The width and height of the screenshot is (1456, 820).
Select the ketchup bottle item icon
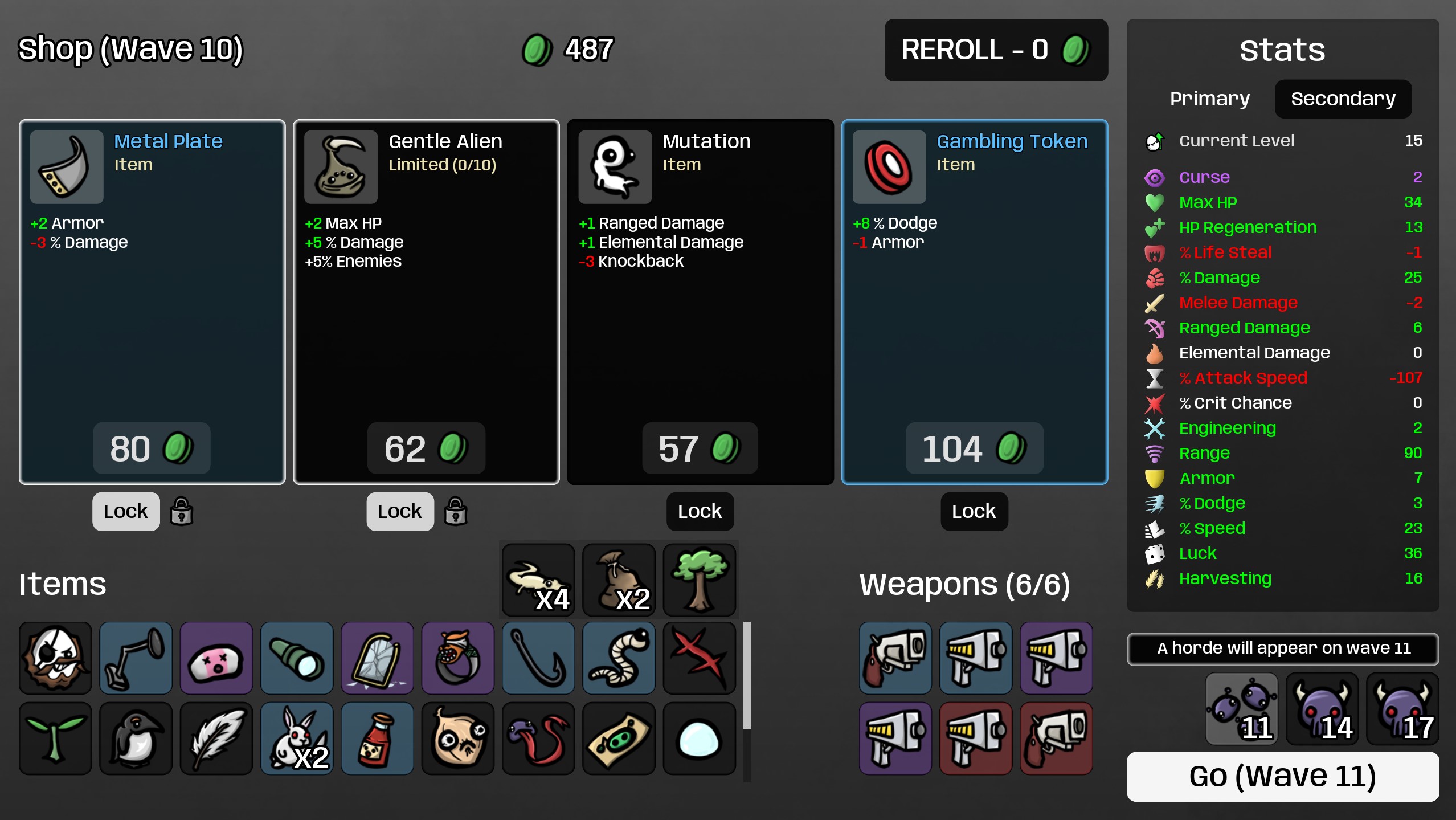377,739
